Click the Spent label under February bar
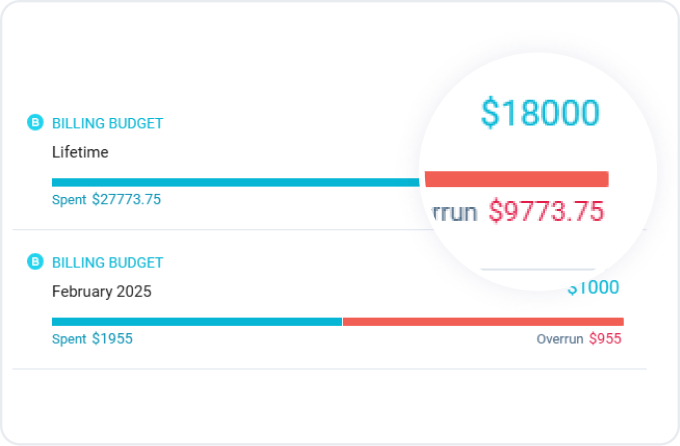The height and width of the screenshot is (446, 680). (x=69, y=339)
